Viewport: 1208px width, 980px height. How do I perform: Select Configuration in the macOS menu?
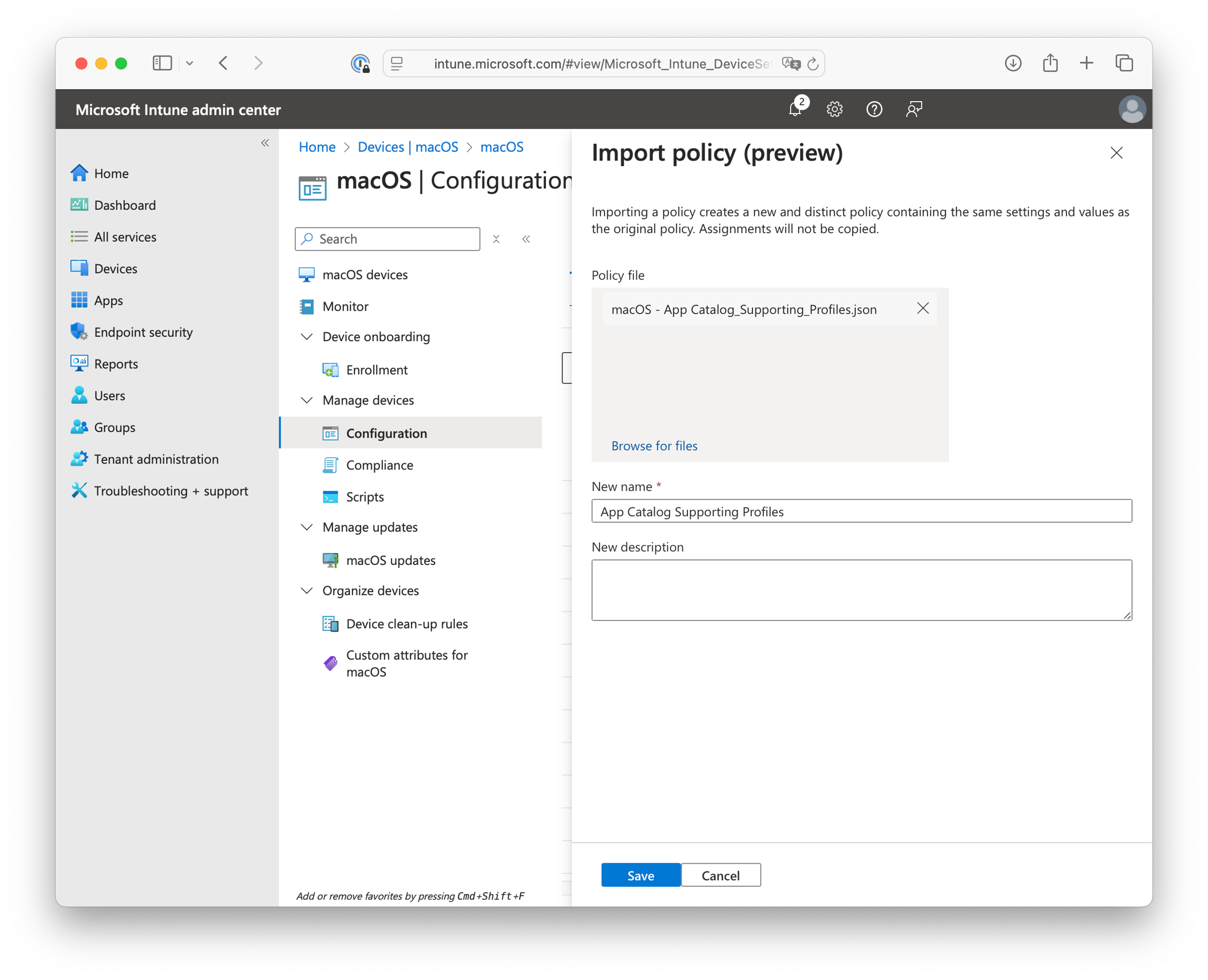pos(411,433)
